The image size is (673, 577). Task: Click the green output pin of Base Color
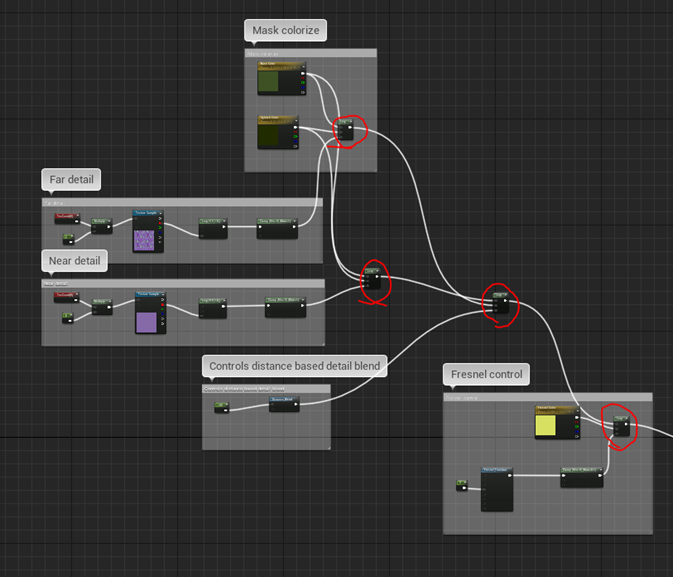coord(303,82)
